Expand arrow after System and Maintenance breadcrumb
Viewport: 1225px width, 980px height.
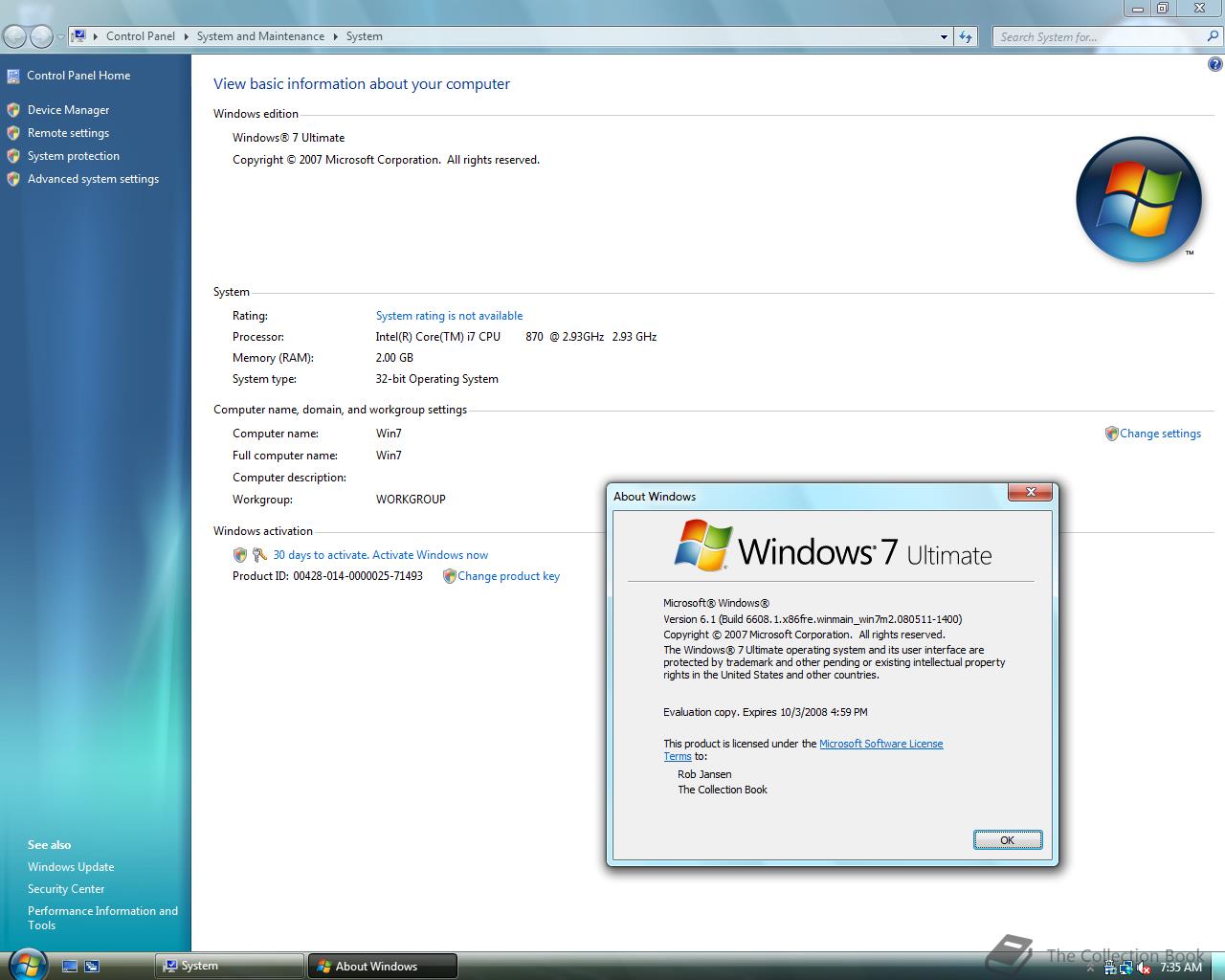tap(336, 36)
